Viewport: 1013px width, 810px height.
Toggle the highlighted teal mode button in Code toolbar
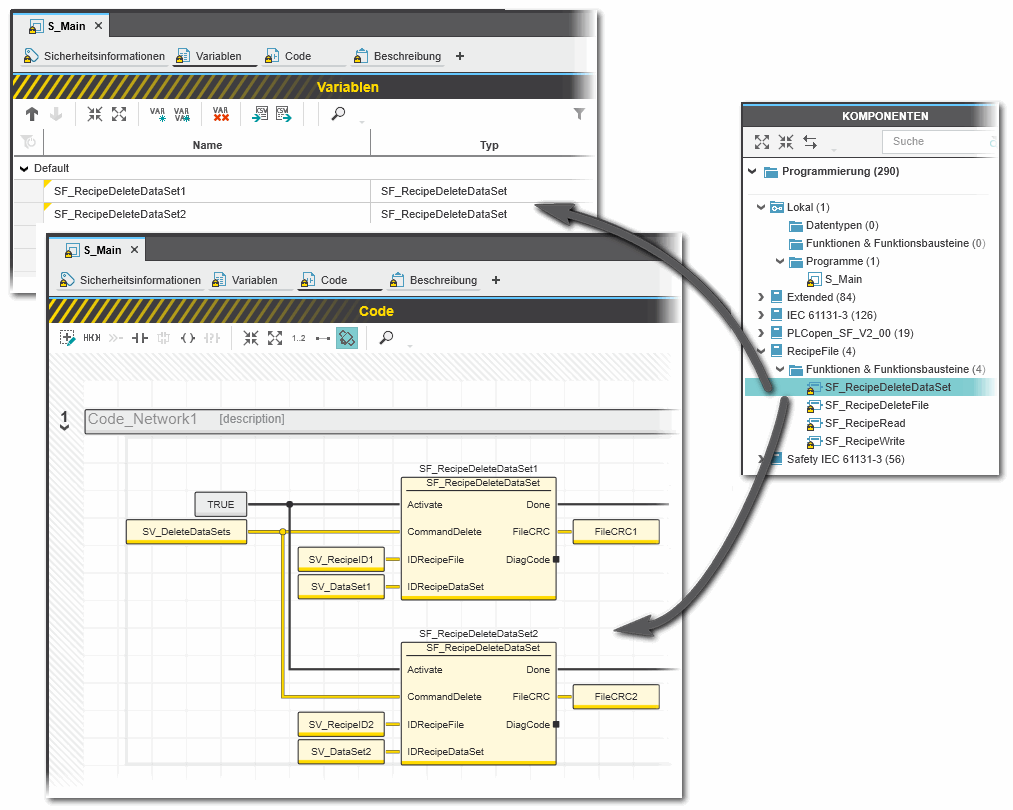(346, 338)
